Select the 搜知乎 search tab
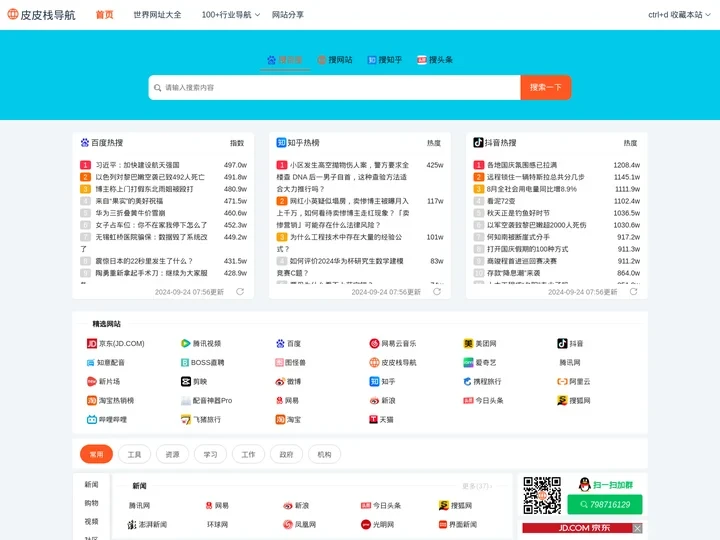720x540 pixels. coord(385,60)
